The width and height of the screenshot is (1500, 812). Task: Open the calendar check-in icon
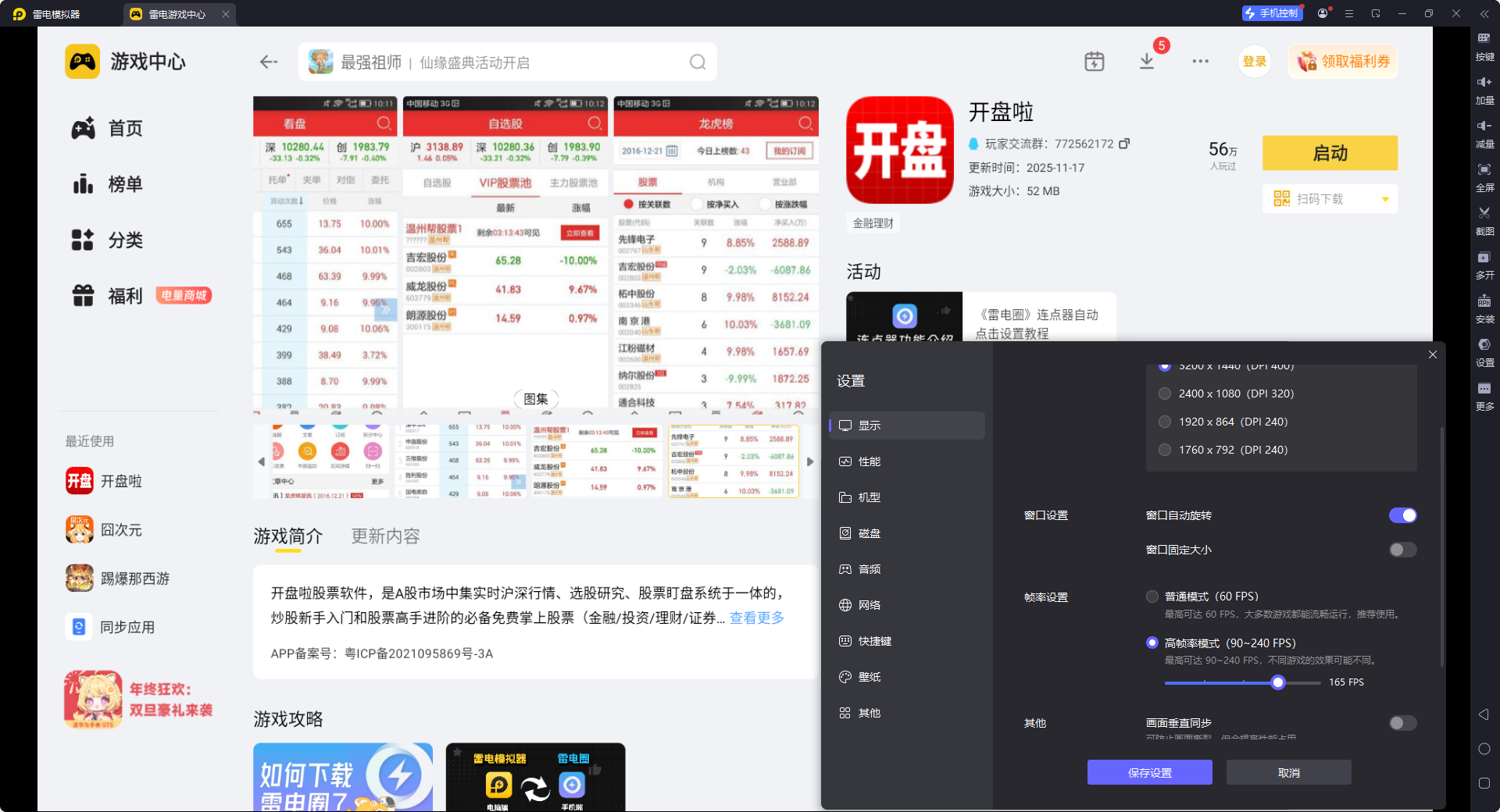[x=1095, y=62]
